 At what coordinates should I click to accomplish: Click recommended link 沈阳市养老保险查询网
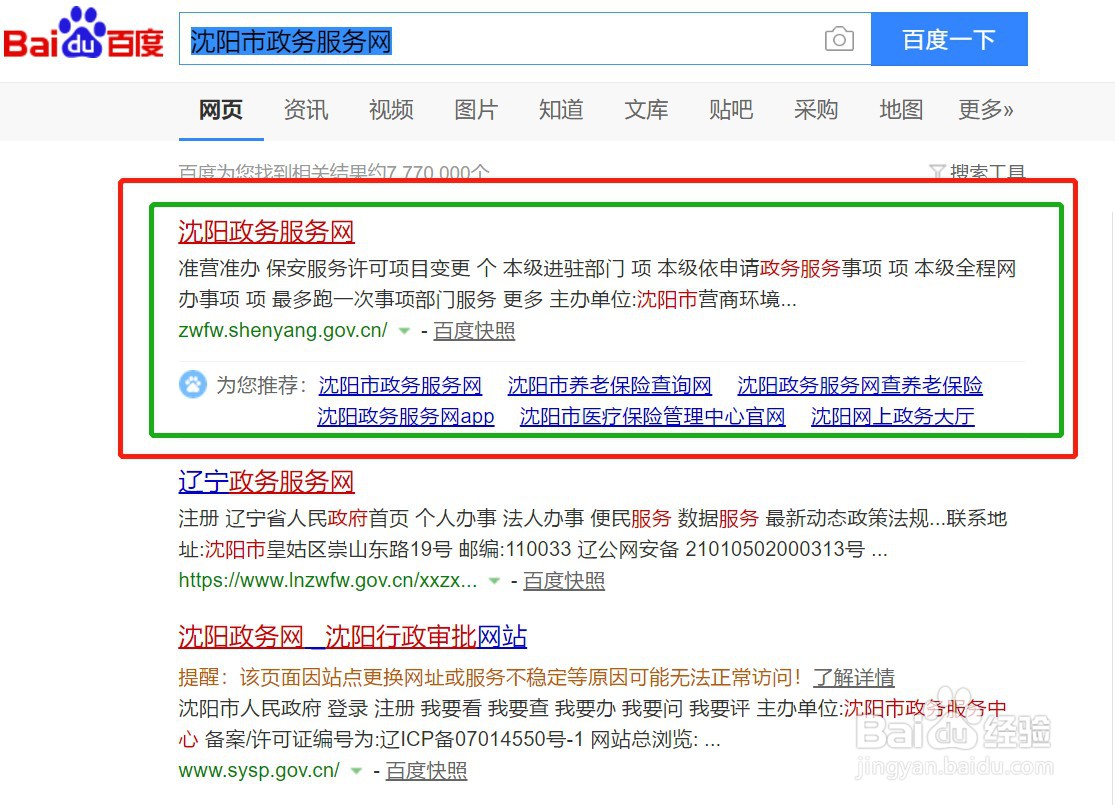coord(609,385)
